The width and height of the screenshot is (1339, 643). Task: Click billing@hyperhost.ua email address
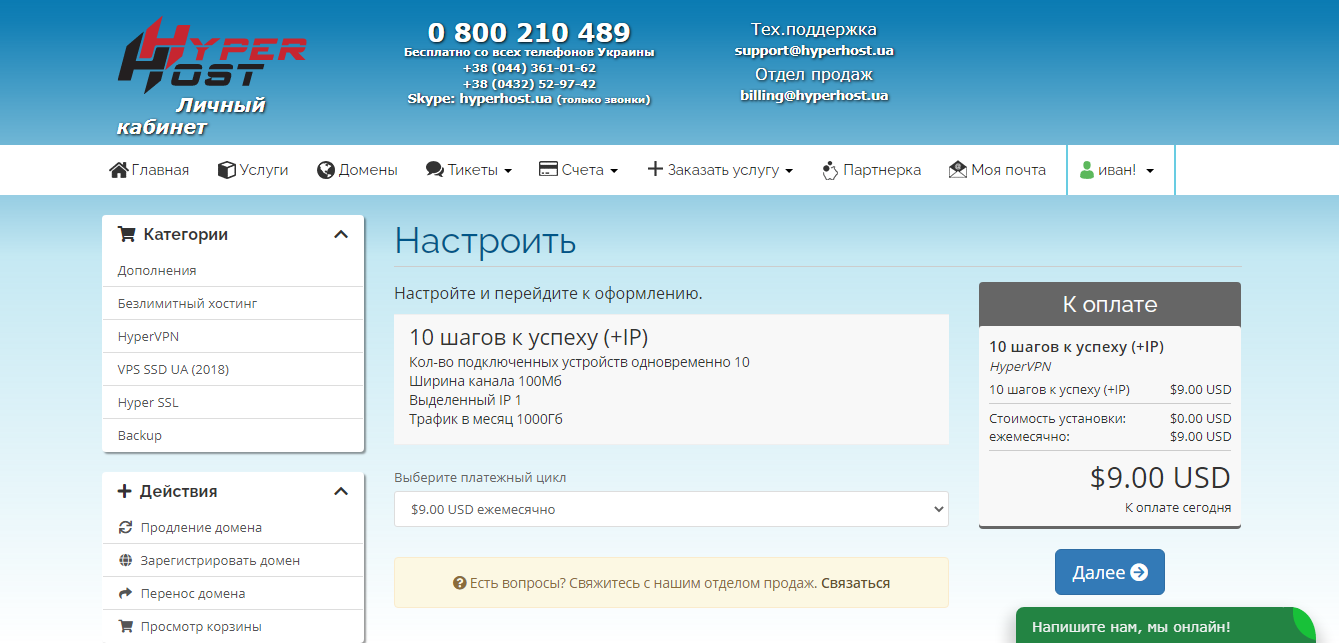tap(814, 96)
